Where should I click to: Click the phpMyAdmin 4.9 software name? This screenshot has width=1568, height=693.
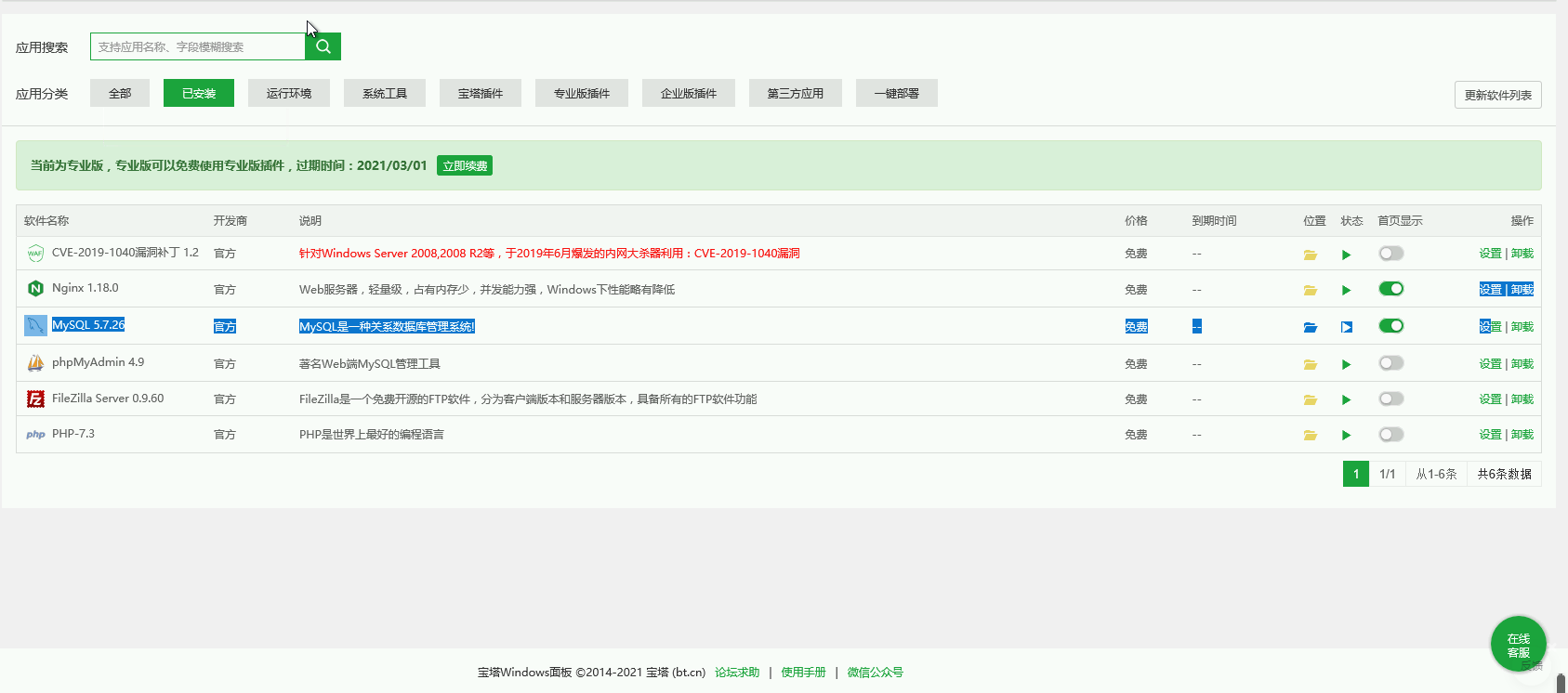point(98,362)
